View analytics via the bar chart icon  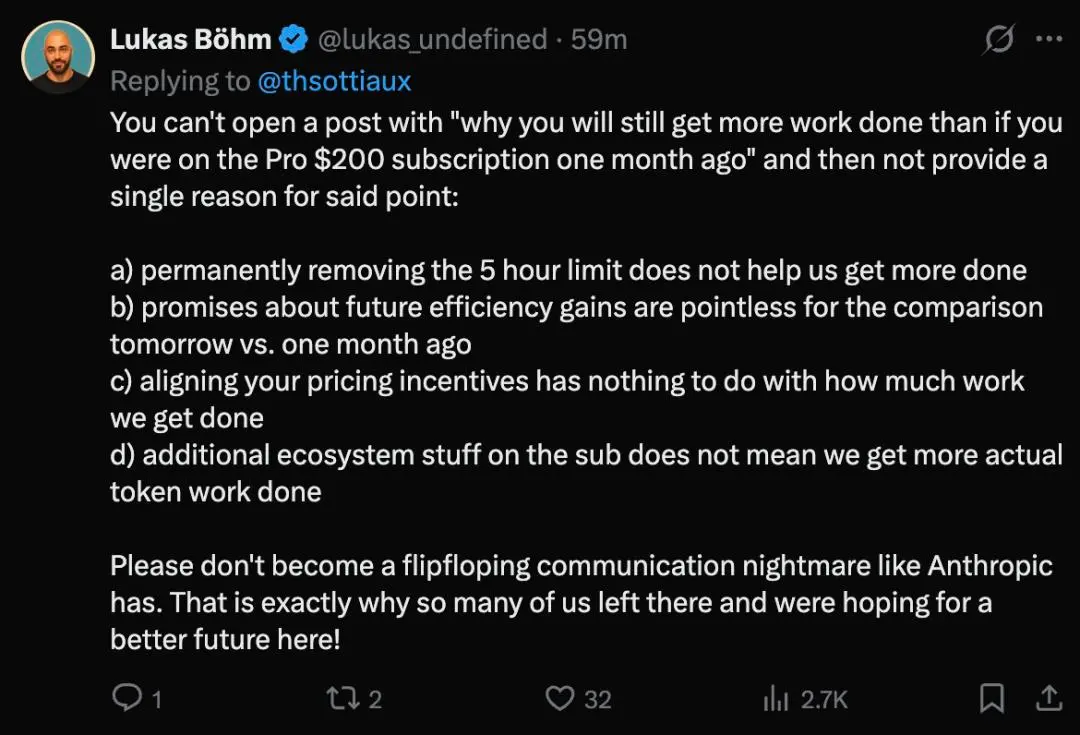coord(776,698)
